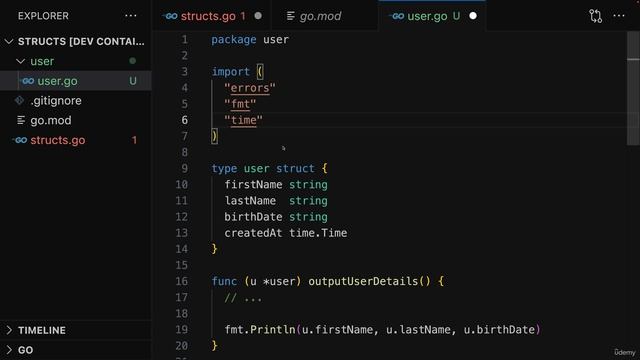Click the // ... comment line
The image size is (640, 360).
(x=243, y=298)
